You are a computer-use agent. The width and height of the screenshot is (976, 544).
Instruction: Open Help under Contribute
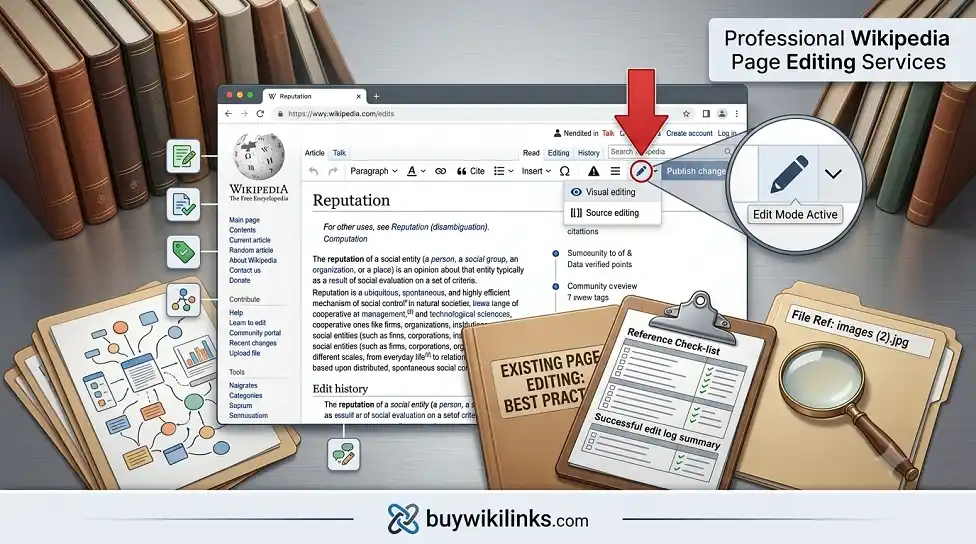coord(236,312)
